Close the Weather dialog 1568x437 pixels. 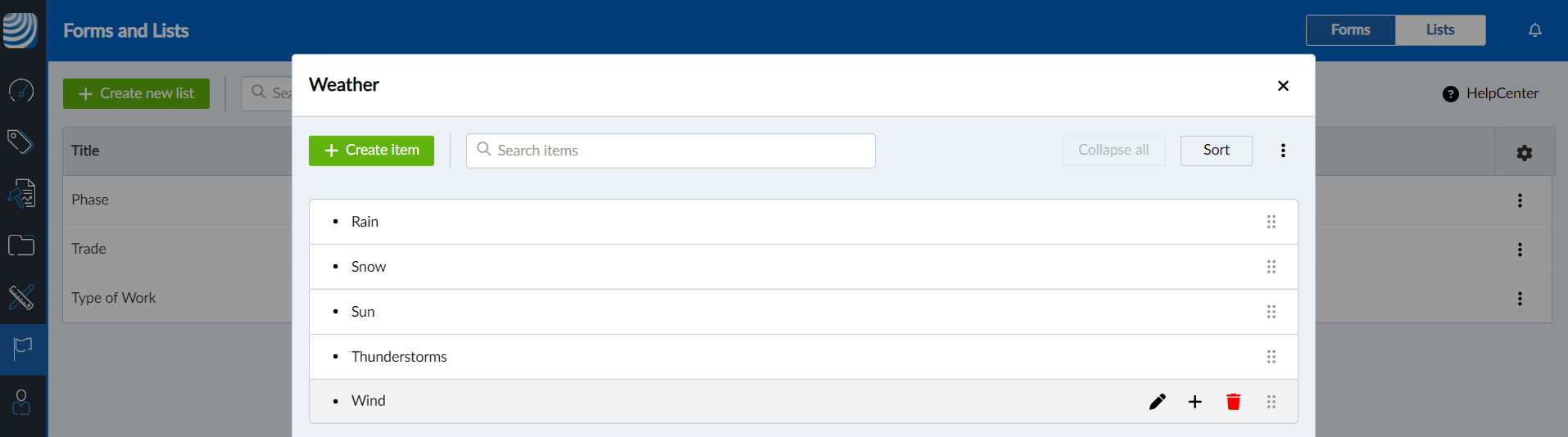(x=1283, y=86)
